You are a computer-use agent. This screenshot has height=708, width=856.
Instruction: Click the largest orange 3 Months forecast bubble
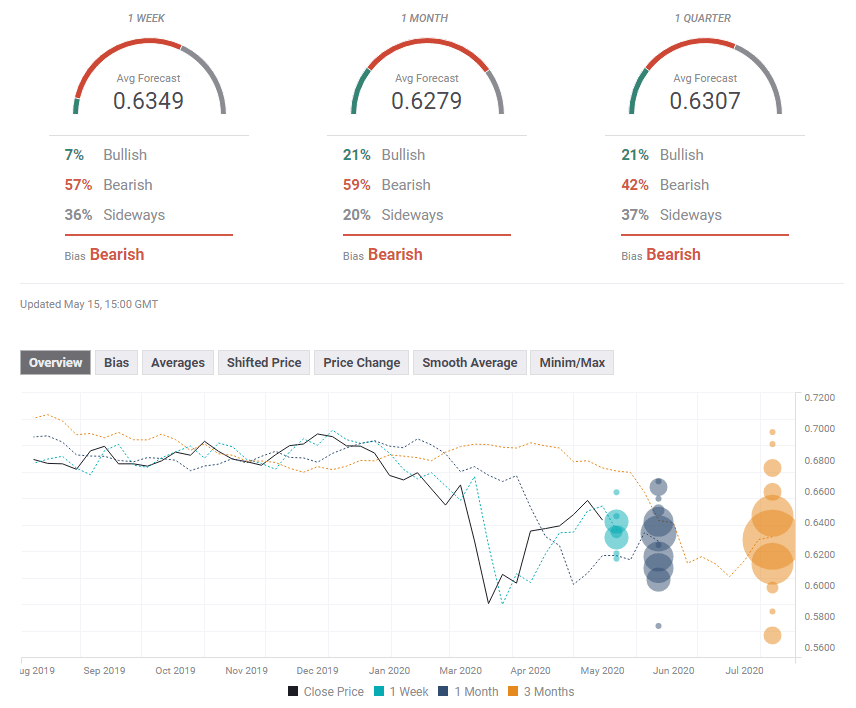770,541
